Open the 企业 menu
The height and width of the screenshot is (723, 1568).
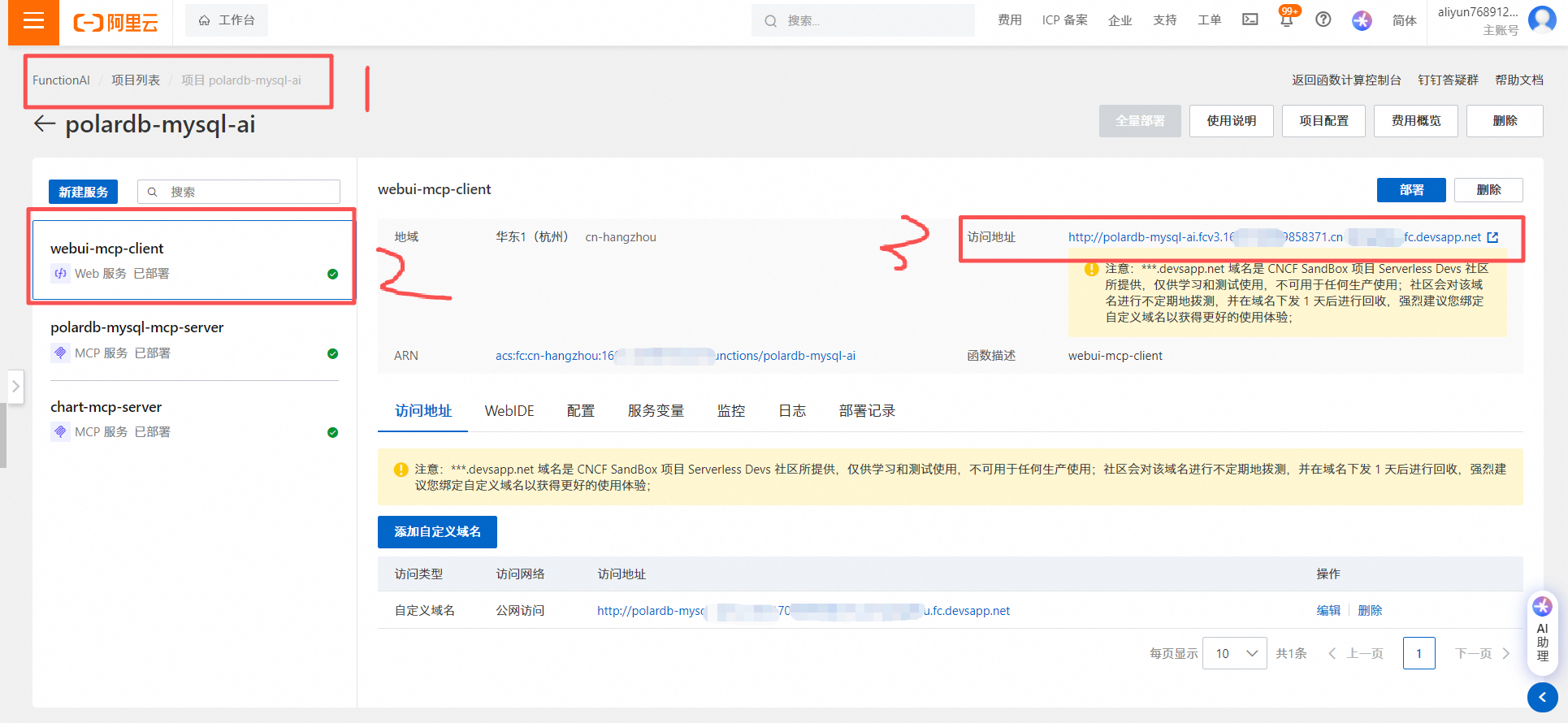click(x=1120, y=20)
